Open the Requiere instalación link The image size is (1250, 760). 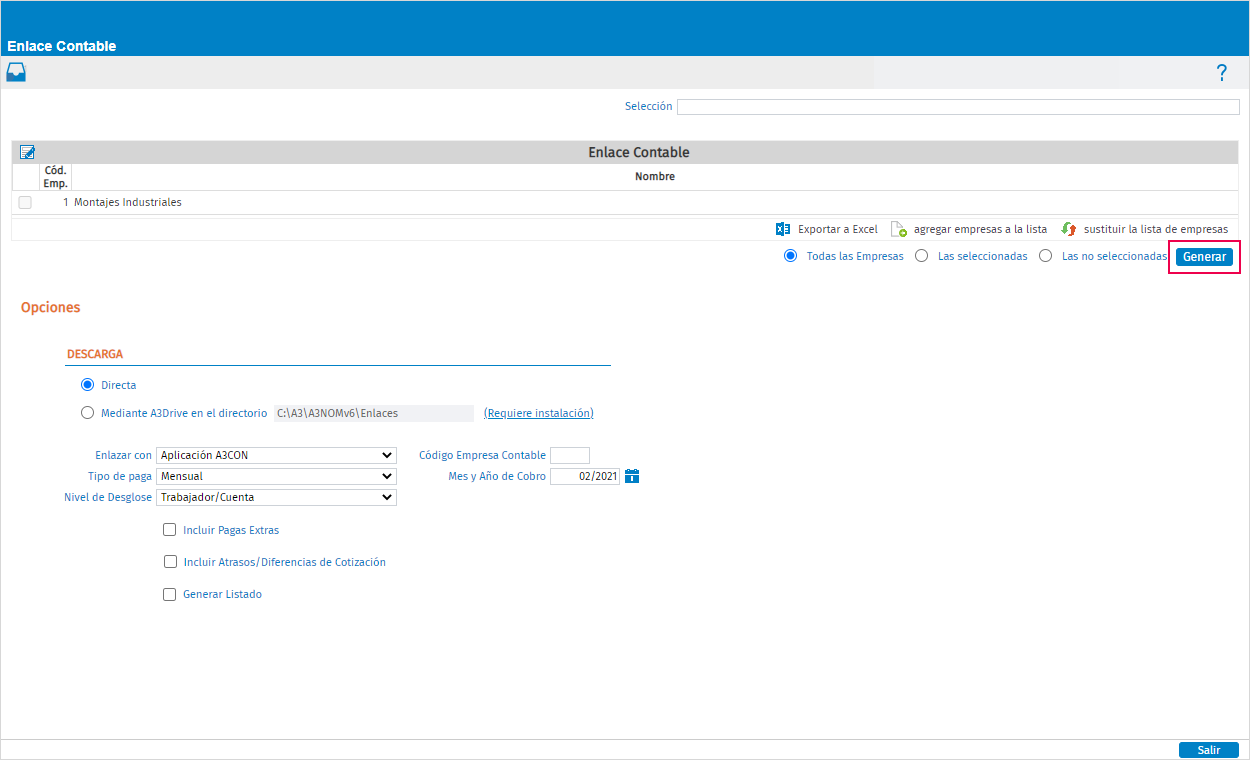(x=539, y=413)
